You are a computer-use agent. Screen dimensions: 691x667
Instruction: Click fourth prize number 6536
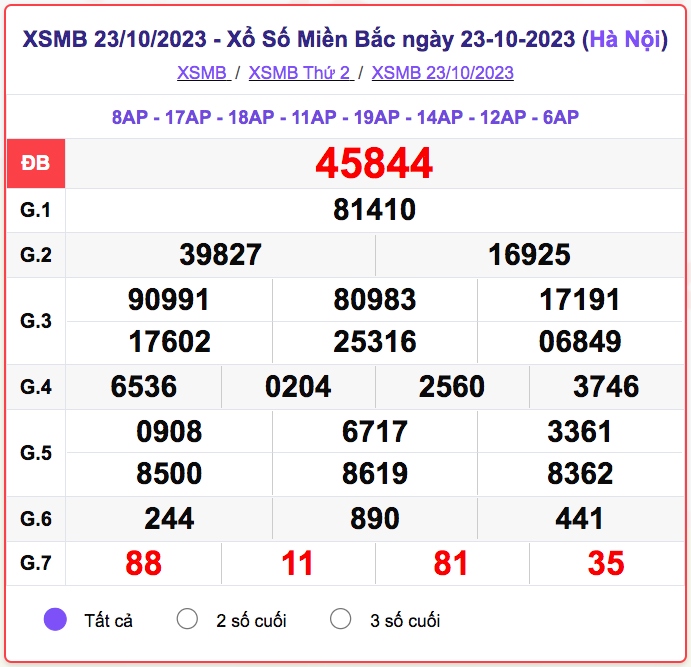[x=144, y=387]
